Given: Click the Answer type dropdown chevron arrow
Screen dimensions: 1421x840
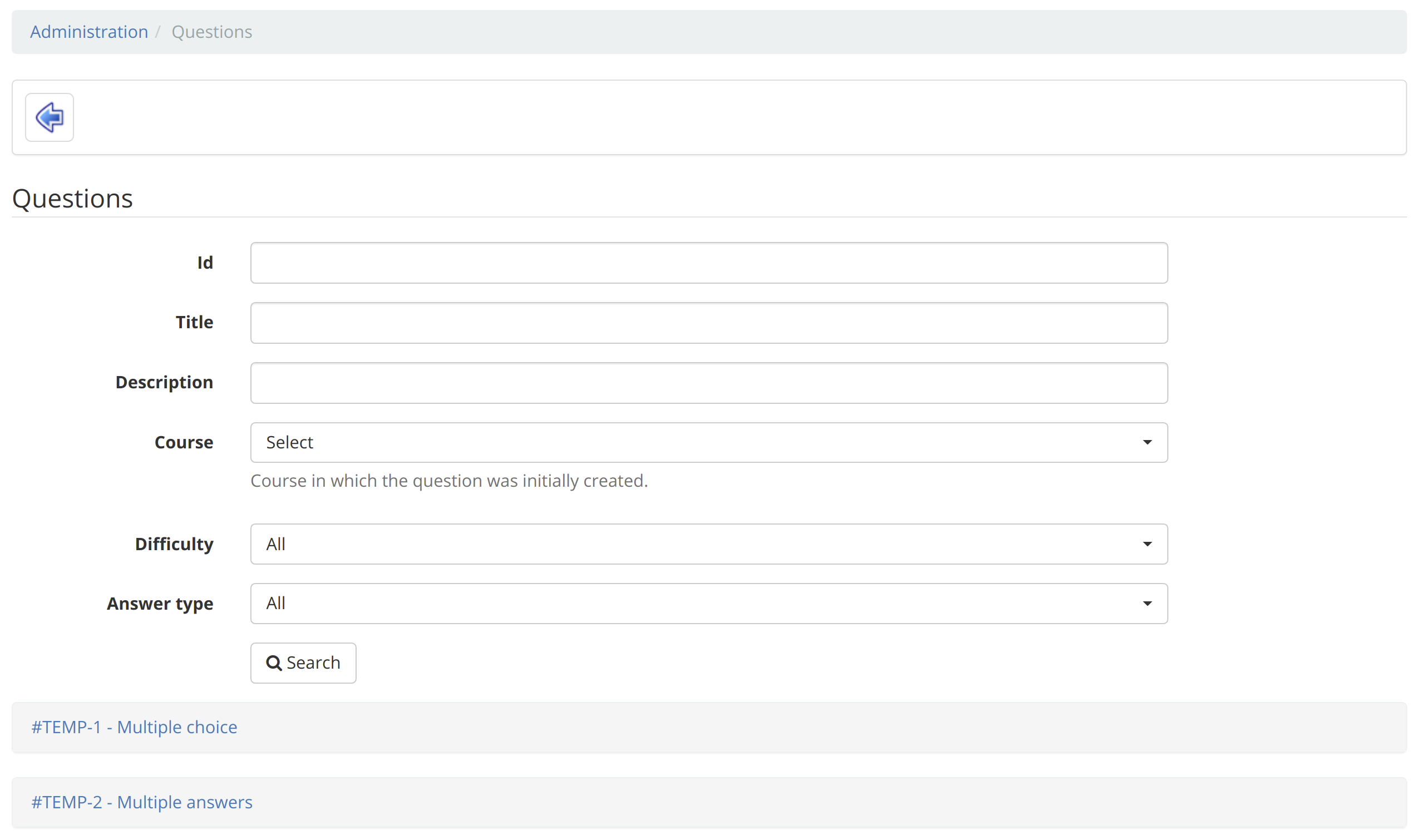Looking at the screenshot, I should point(1147,604).
